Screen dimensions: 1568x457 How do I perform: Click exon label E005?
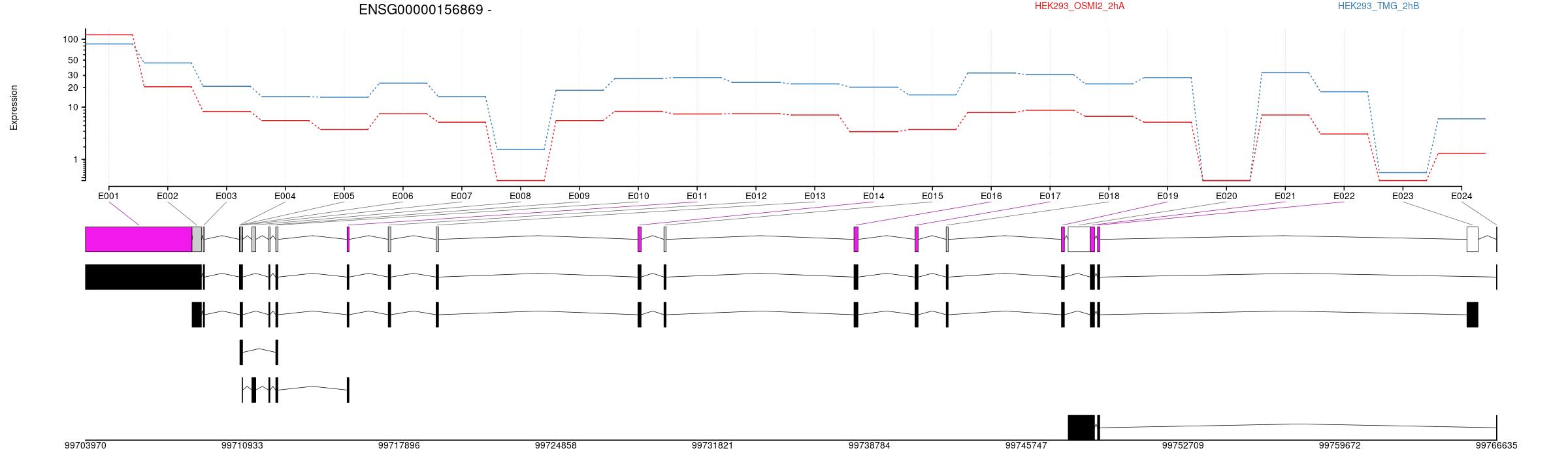[x=344, y=196]
